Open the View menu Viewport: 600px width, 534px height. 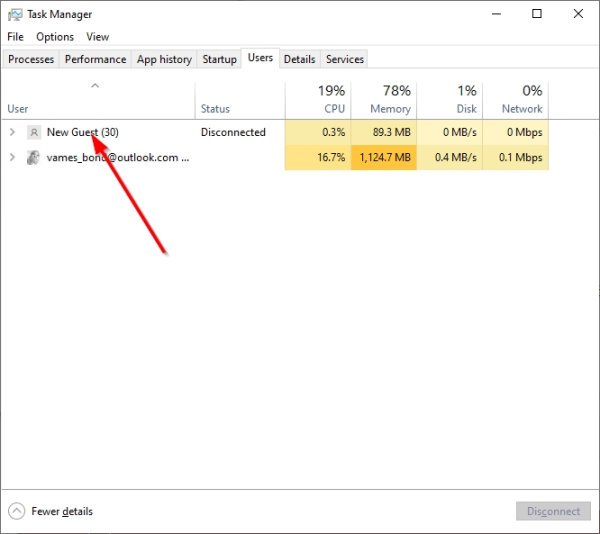click(98, 37)
